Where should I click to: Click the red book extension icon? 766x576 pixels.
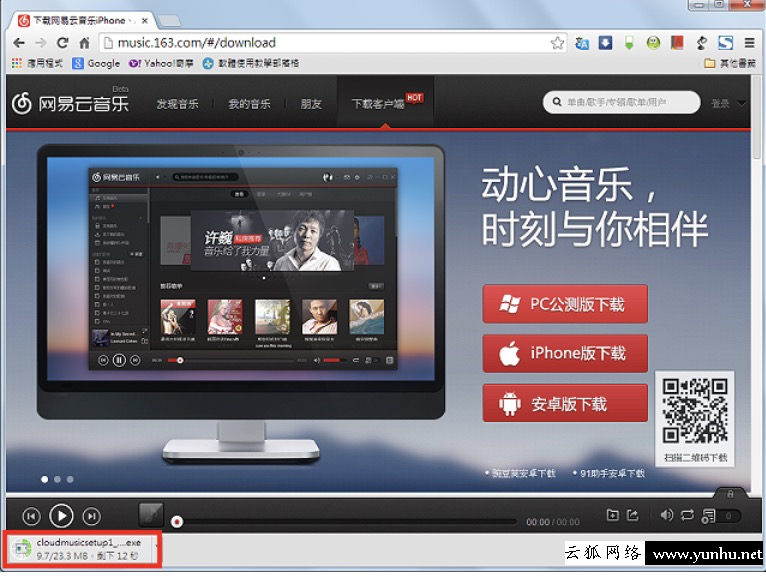pos(677,43)
